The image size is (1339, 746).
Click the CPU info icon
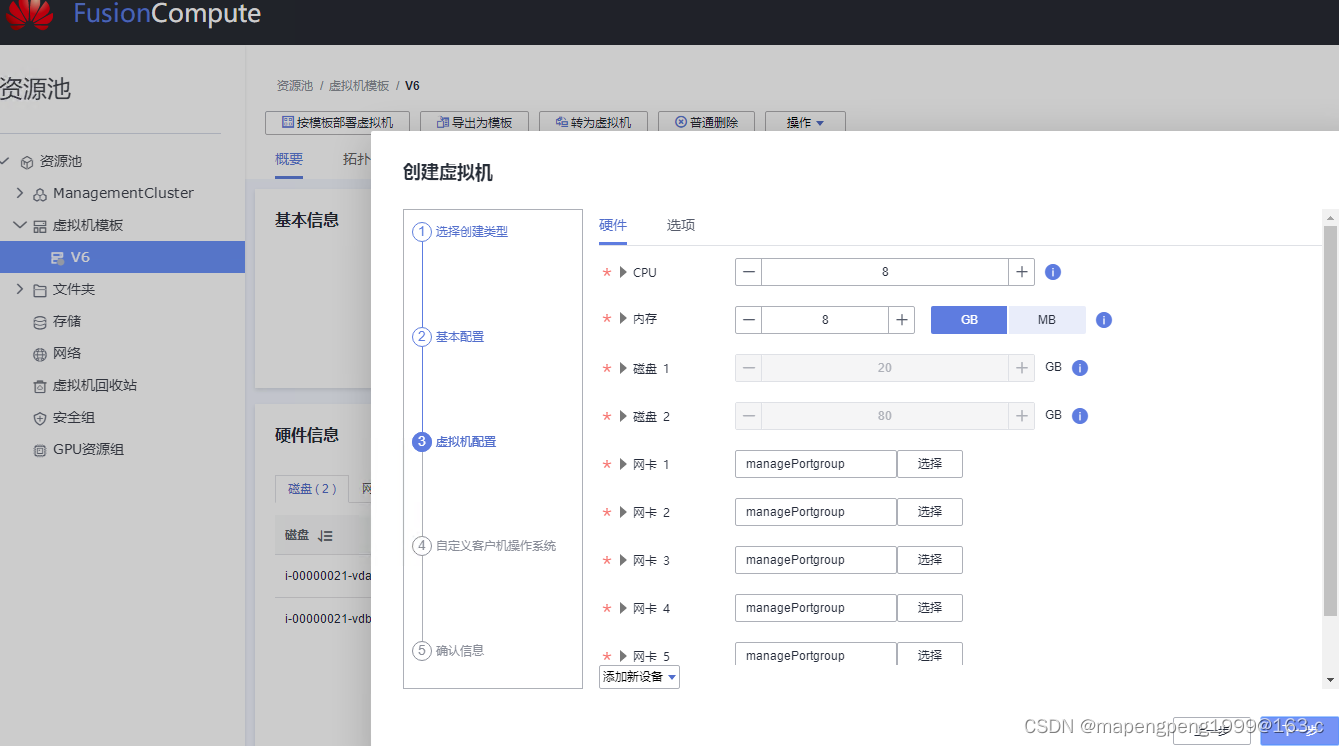click(x=1052, y=272)
